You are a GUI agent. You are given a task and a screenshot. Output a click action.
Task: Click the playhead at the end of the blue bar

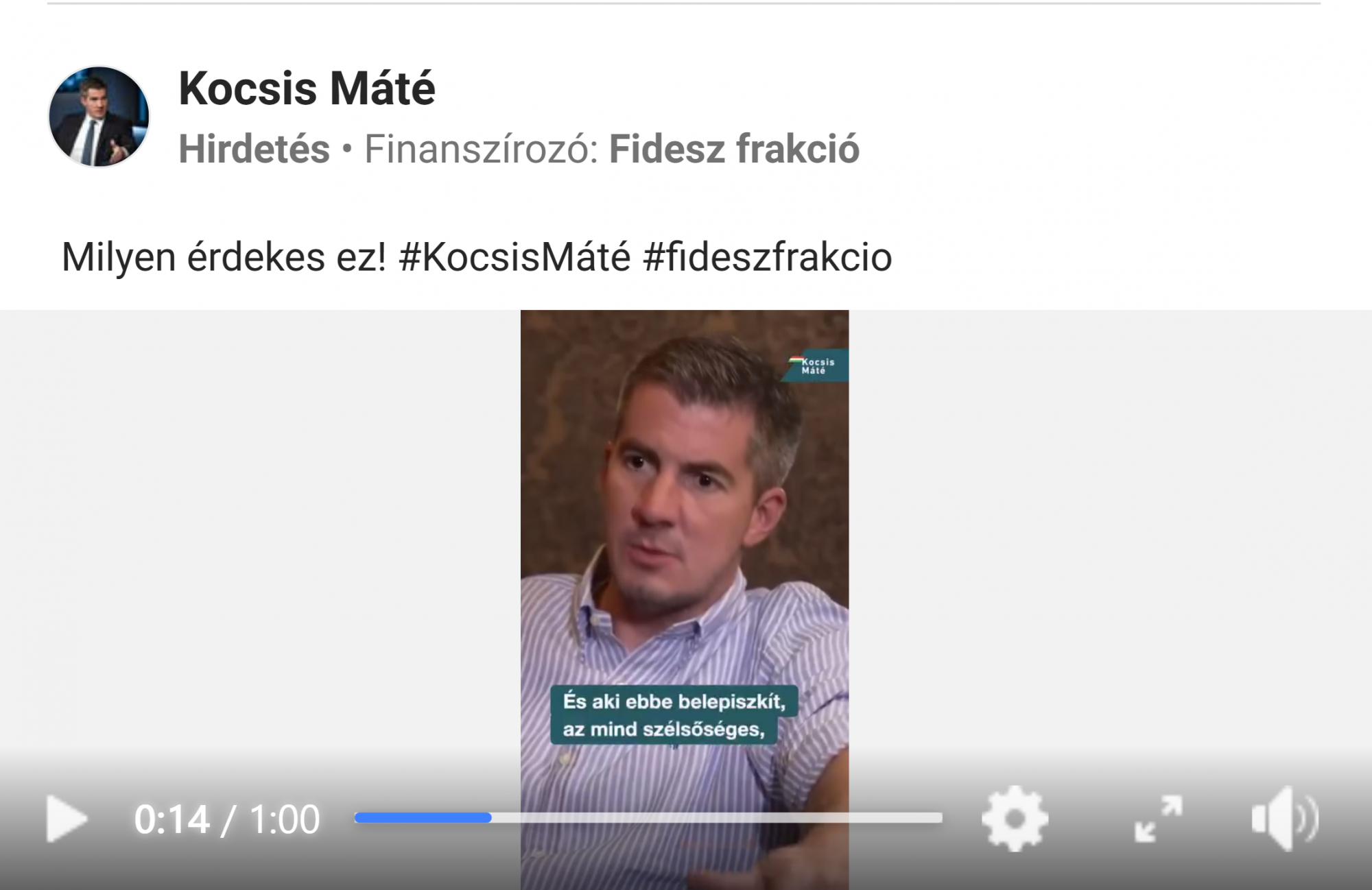(488, 817)
